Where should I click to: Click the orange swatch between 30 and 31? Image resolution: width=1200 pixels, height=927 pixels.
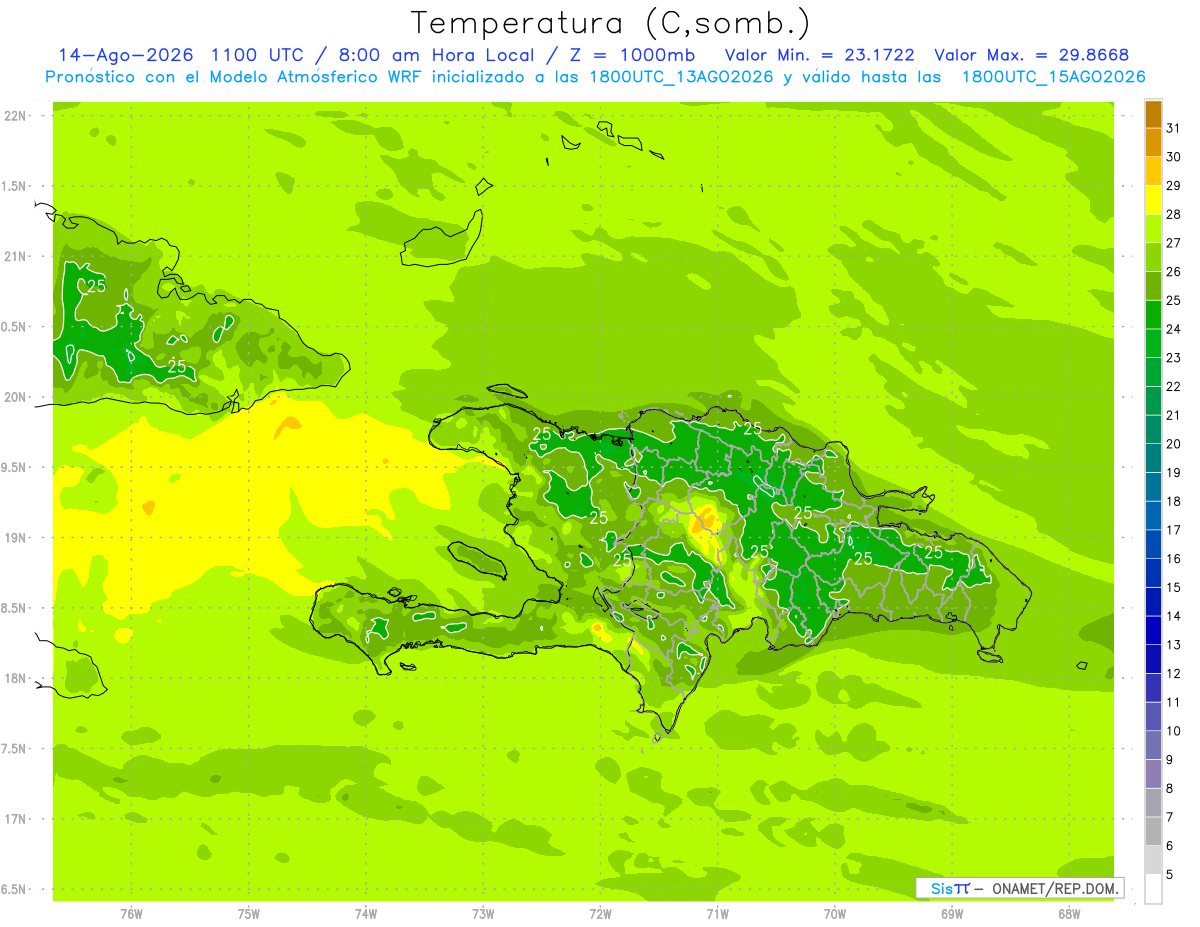(x=1153, y=142)
